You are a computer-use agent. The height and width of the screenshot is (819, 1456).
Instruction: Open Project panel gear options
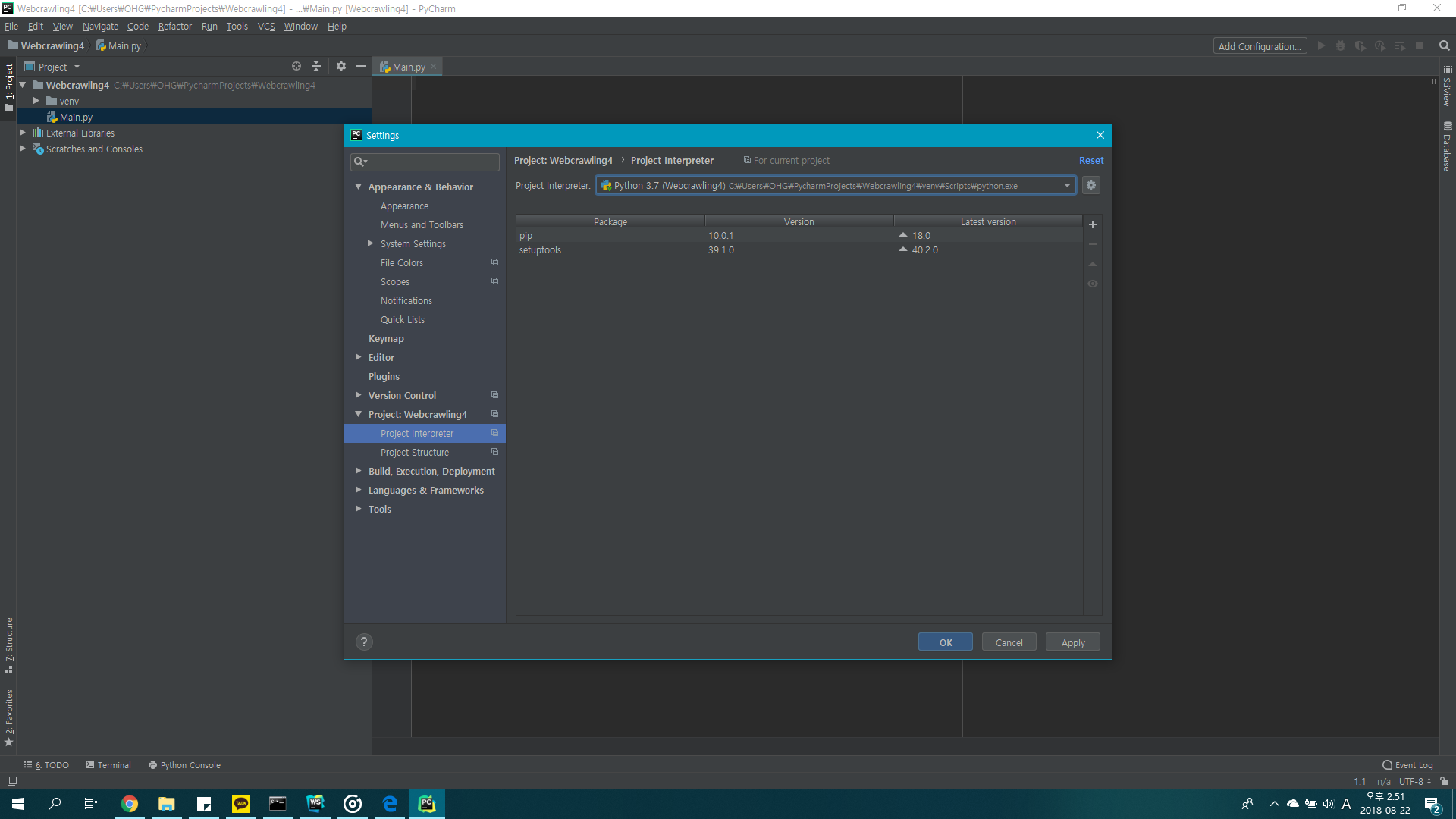[341, 66]
